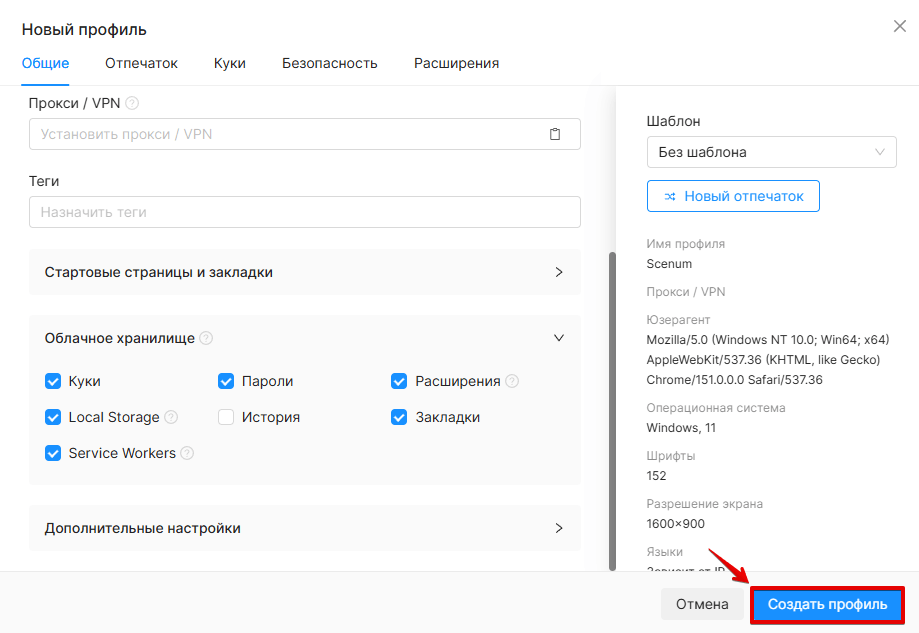Click the fonts value 152
Image resolution: width=919 pixels, height=633 pixels.
point(656,476)
